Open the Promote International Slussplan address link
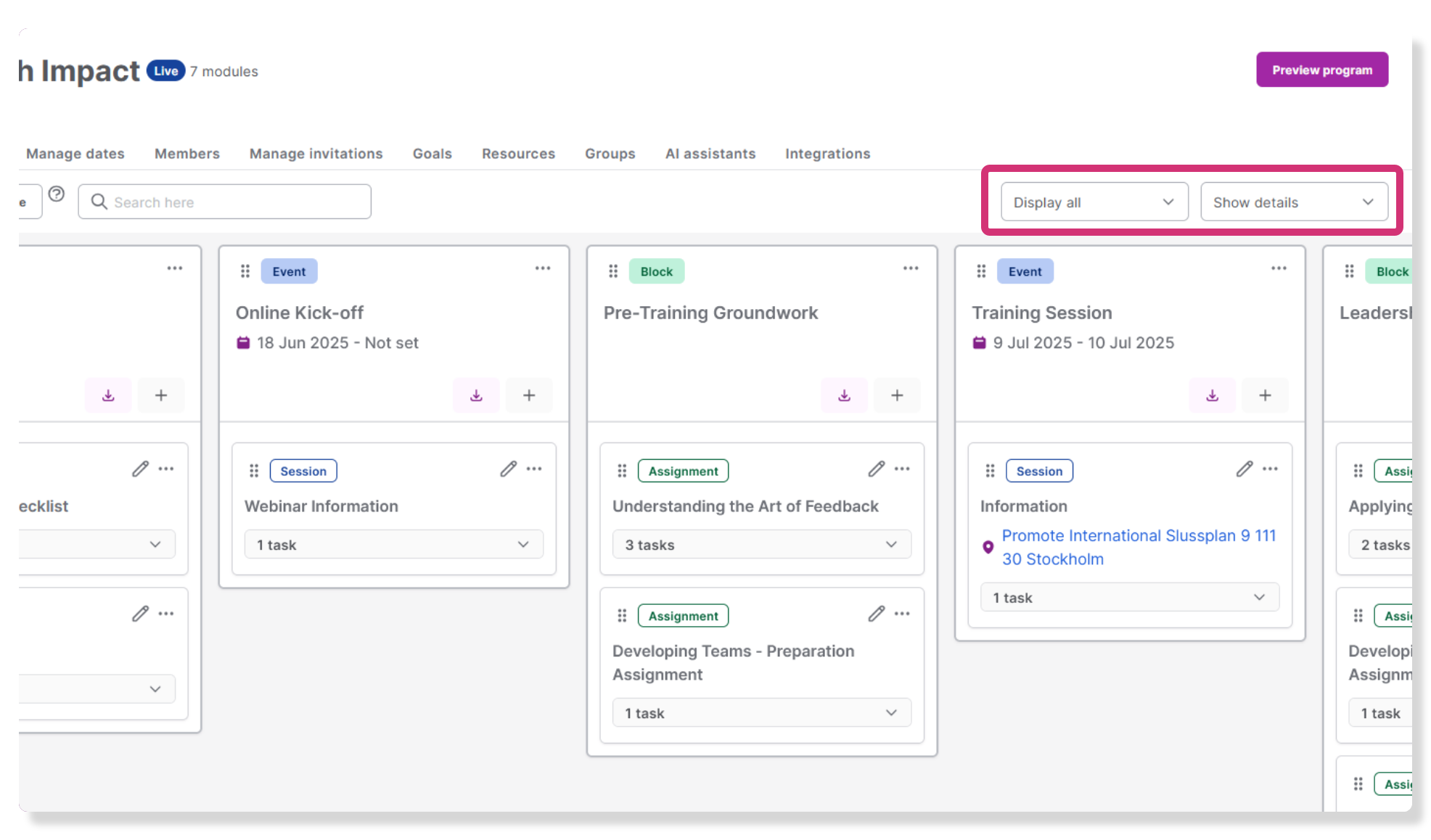The height and width of the screenshot is (840, 1431). point(1139,547)
